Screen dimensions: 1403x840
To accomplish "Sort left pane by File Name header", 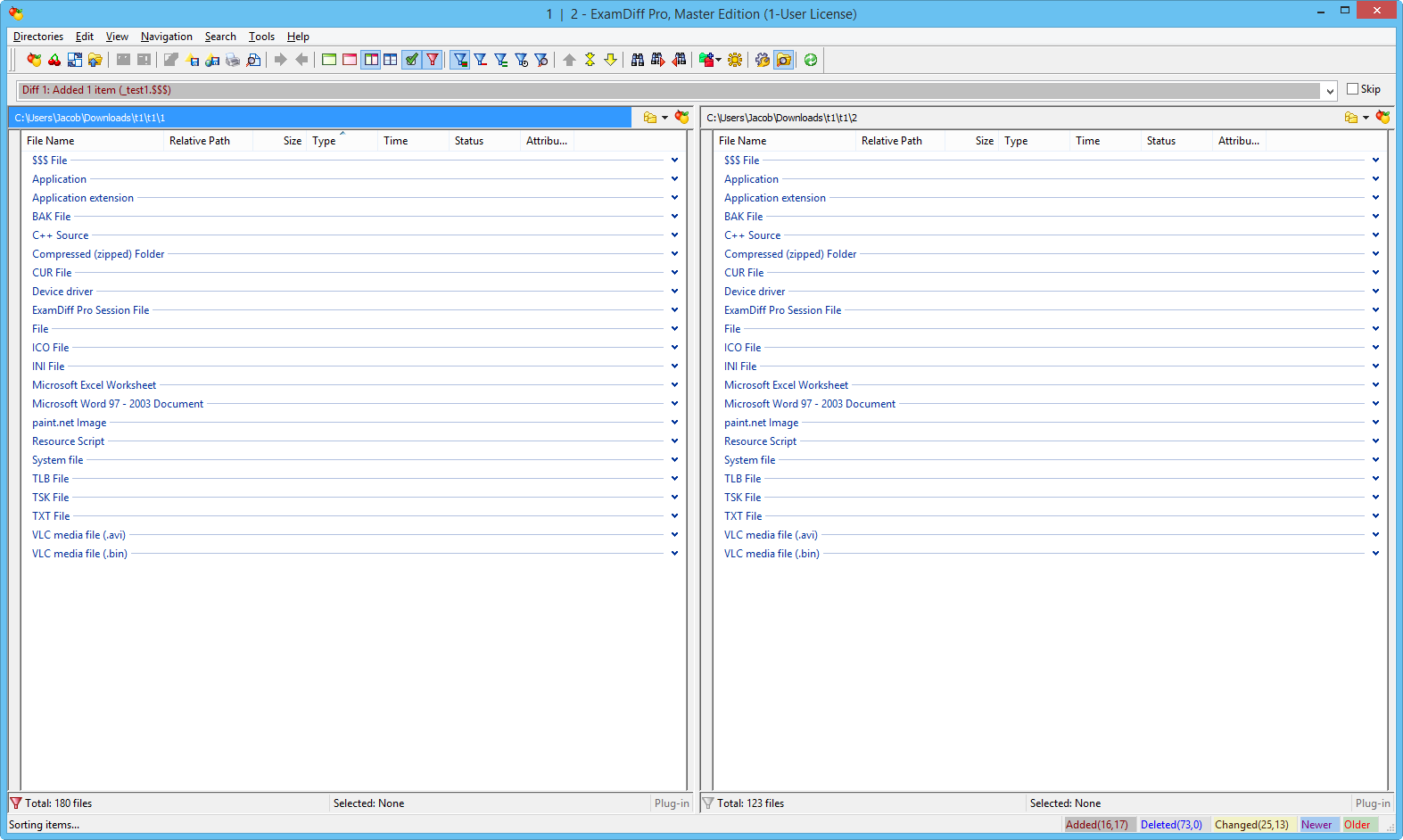I will 94,141.
